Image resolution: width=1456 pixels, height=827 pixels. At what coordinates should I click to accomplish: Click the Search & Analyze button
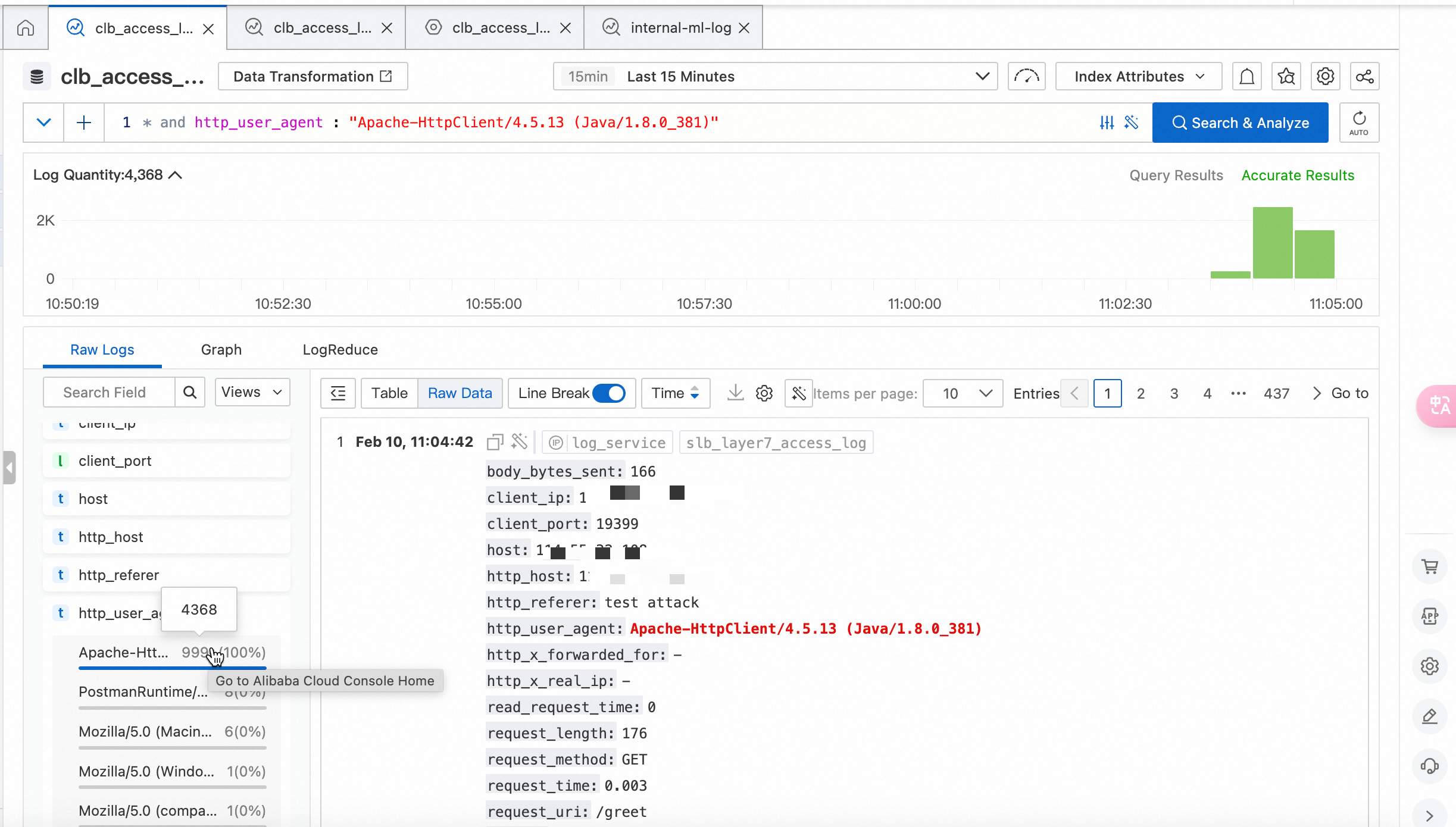pyautogui.click(x=1241, y=123)
